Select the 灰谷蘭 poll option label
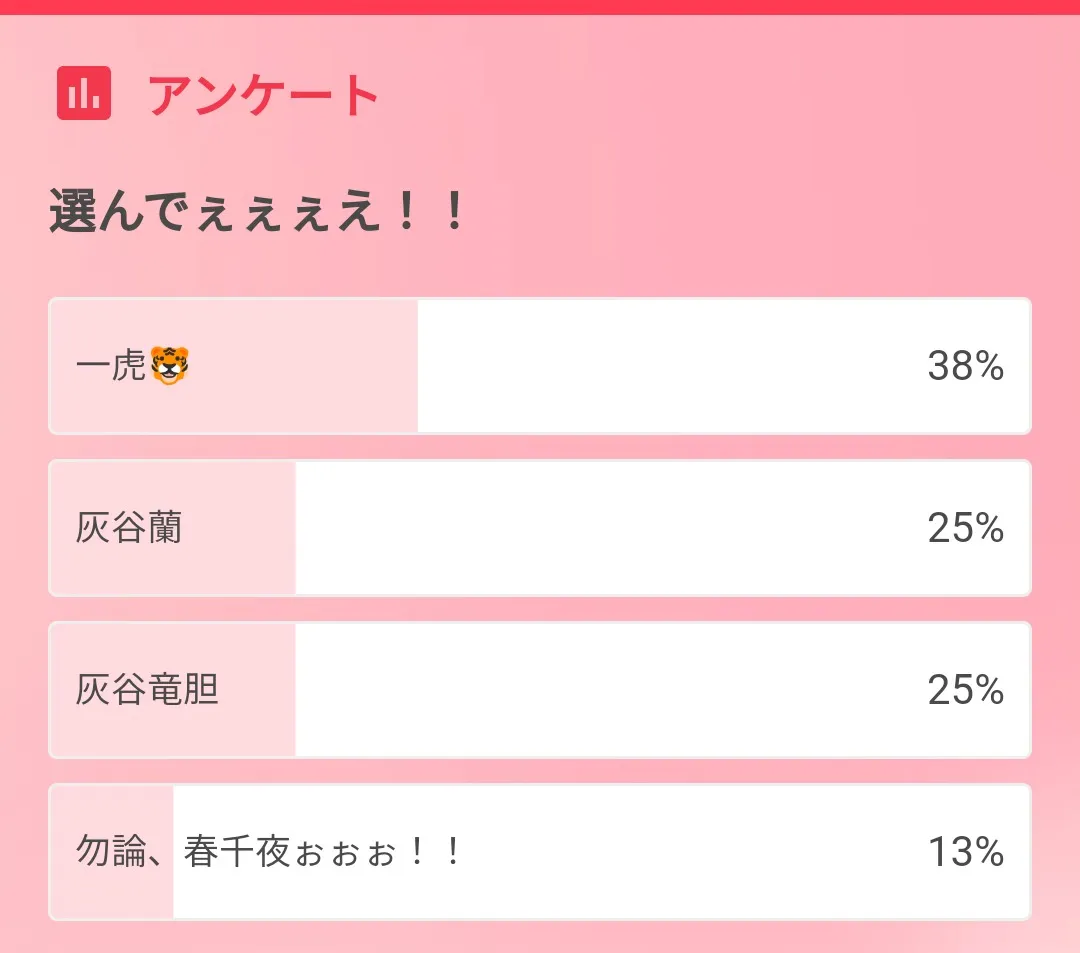 click(x=129, y=528)
